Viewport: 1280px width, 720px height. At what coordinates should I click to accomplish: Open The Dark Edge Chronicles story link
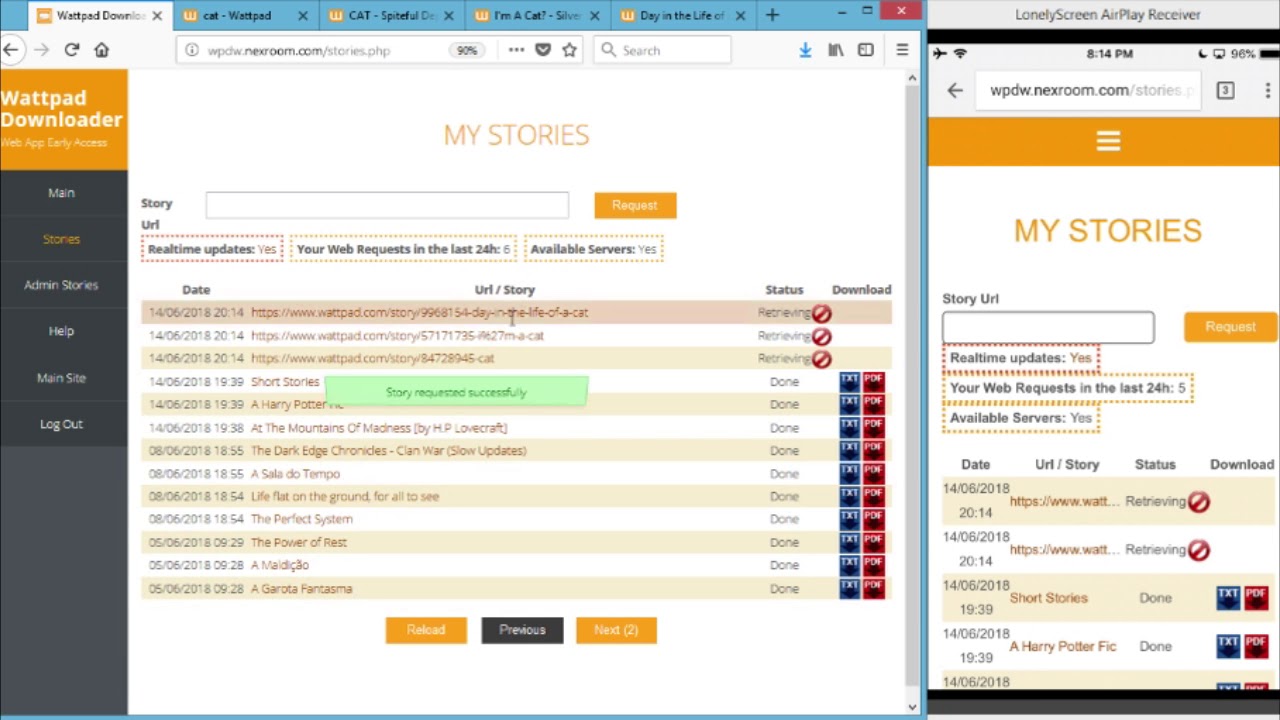tap(388, 451)
